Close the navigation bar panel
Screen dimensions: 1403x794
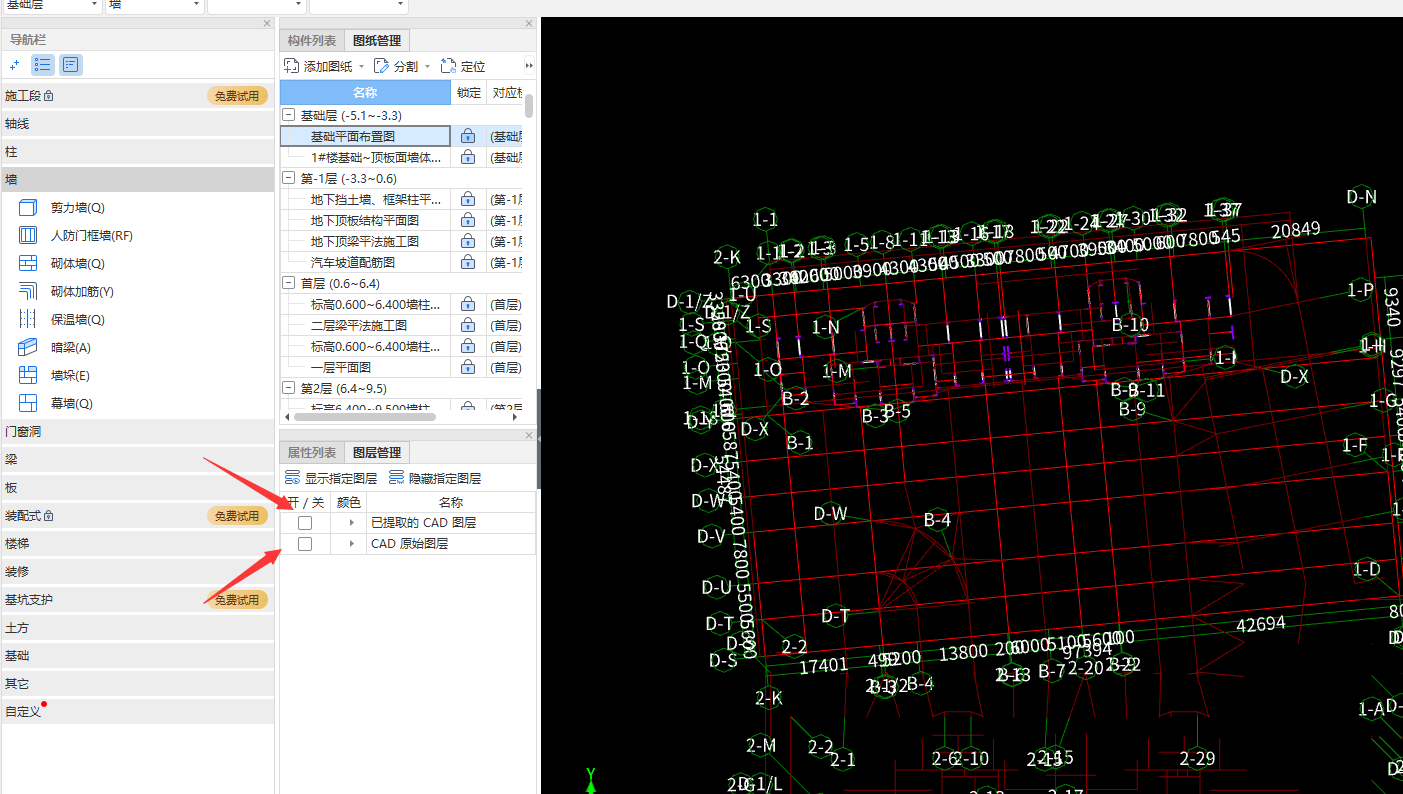[x=267, y=23]
